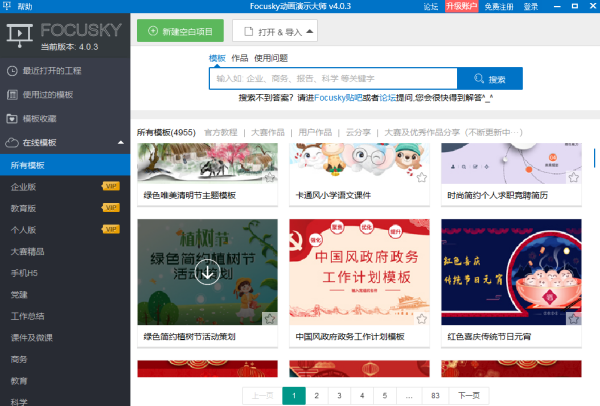The image size is (600, 406).
Task: Open 中国风政府政务工作计划模板 thumbnail
Action: coord(359,272)
